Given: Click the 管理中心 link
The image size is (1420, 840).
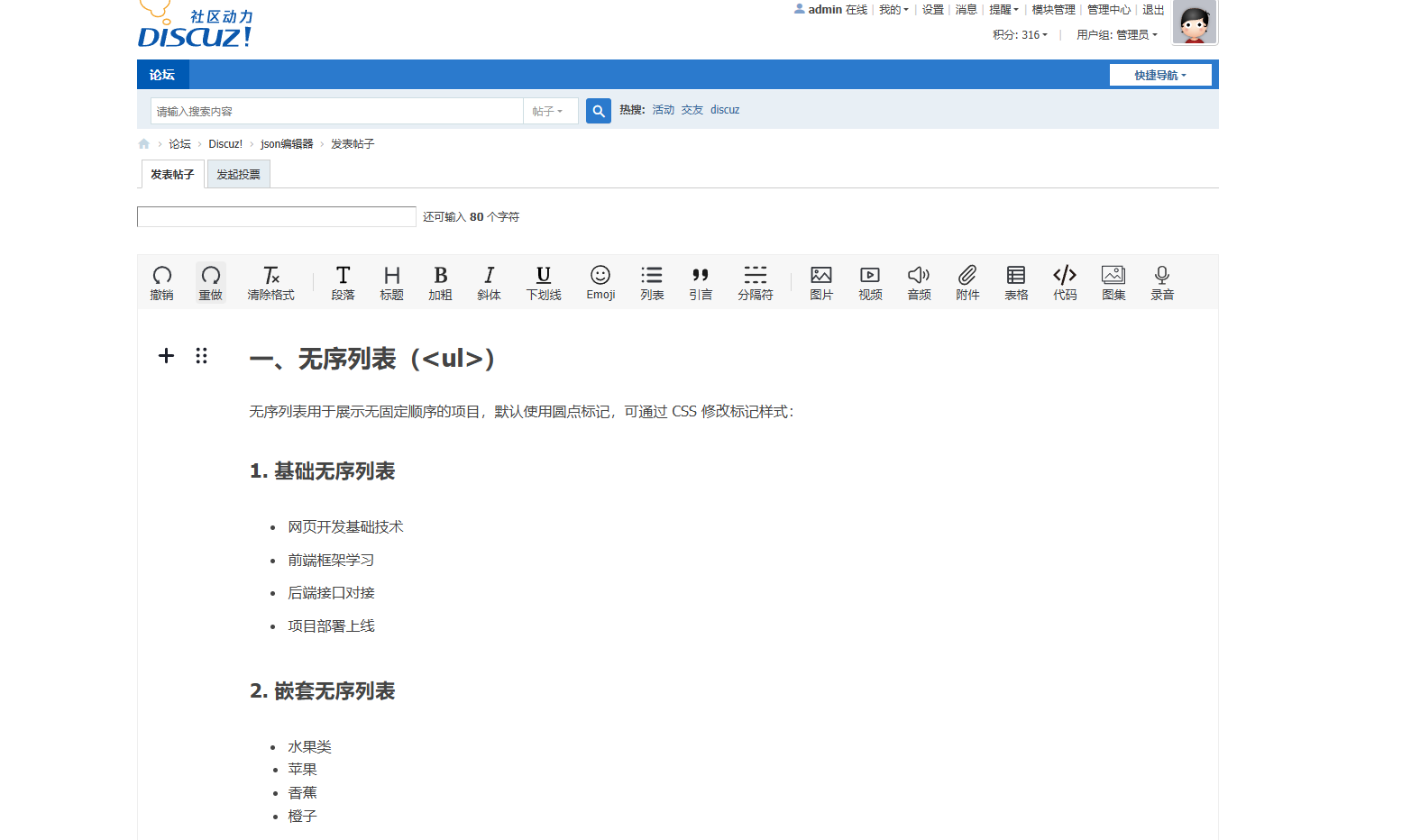Looking at the screenshot, I should (1108, 10).
